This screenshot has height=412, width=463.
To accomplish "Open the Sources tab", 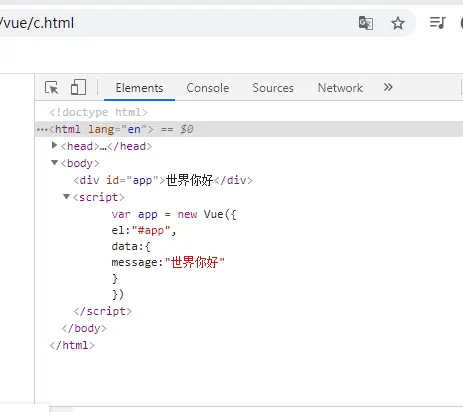I will 273,88.
